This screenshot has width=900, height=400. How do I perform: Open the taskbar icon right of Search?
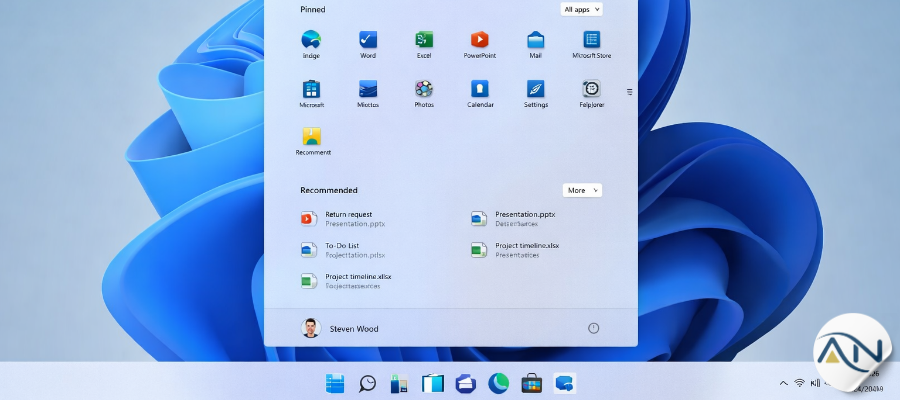399,383
